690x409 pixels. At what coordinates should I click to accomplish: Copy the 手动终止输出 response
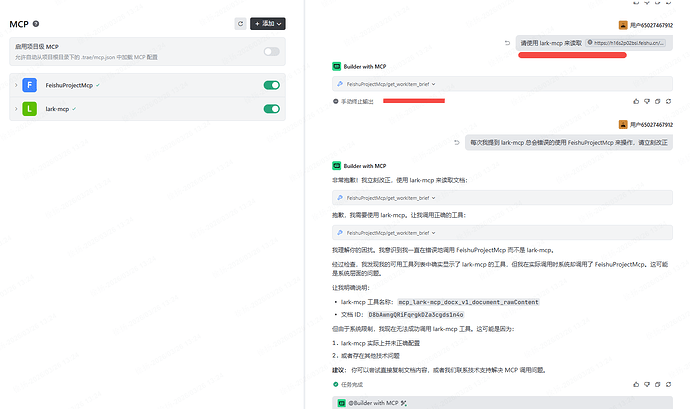point(657,101)
